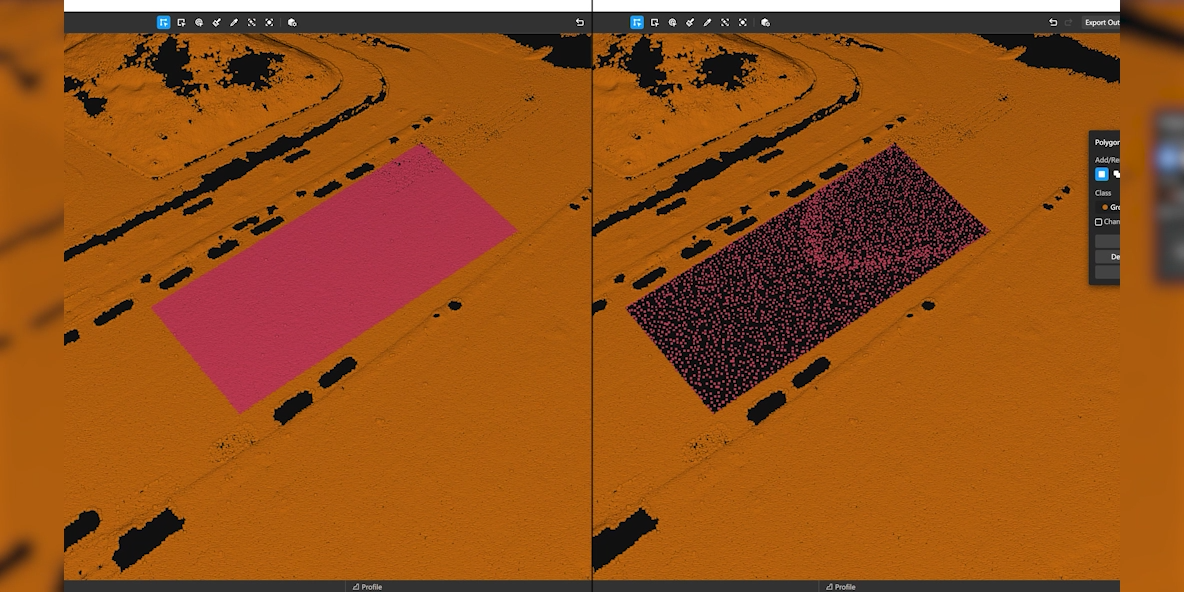
Task: Open the Profile tab under left viewport
Action: [367, 586]
